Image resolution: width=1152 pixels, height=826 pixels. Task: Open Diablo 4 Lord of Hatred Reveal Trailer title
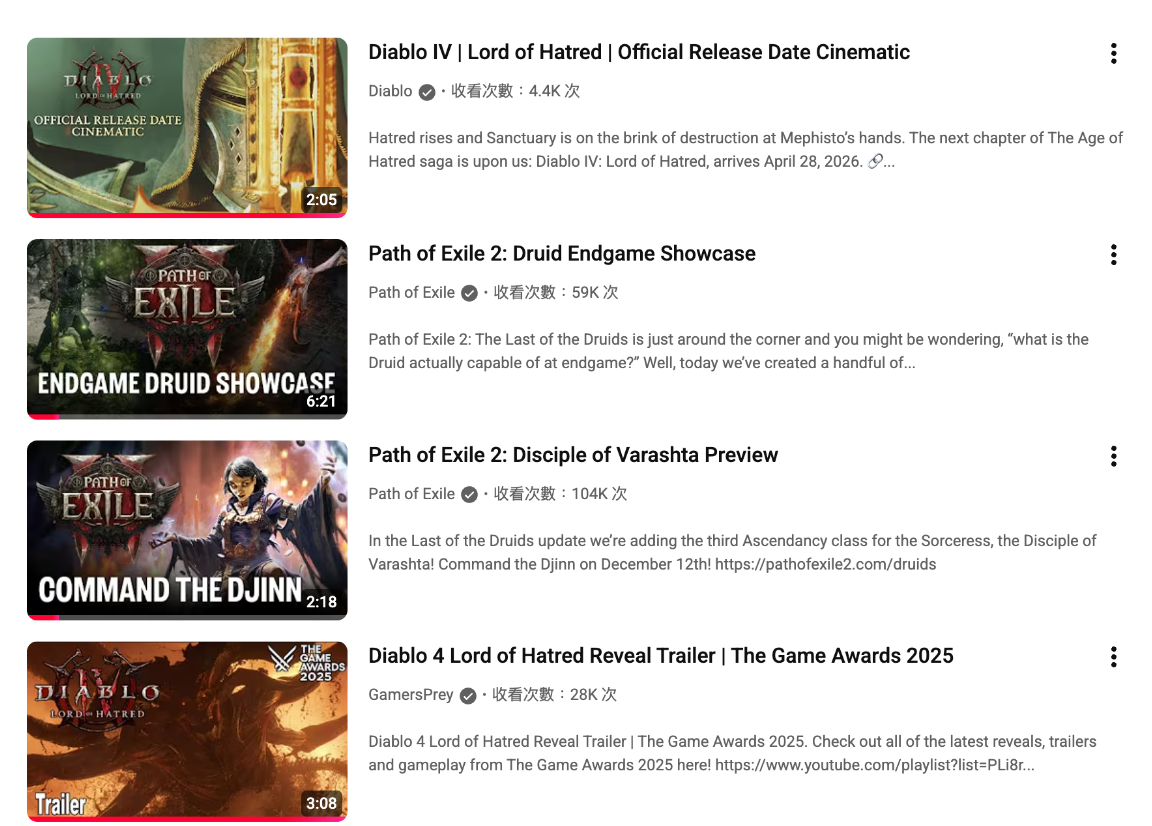(x=660, y=656)
